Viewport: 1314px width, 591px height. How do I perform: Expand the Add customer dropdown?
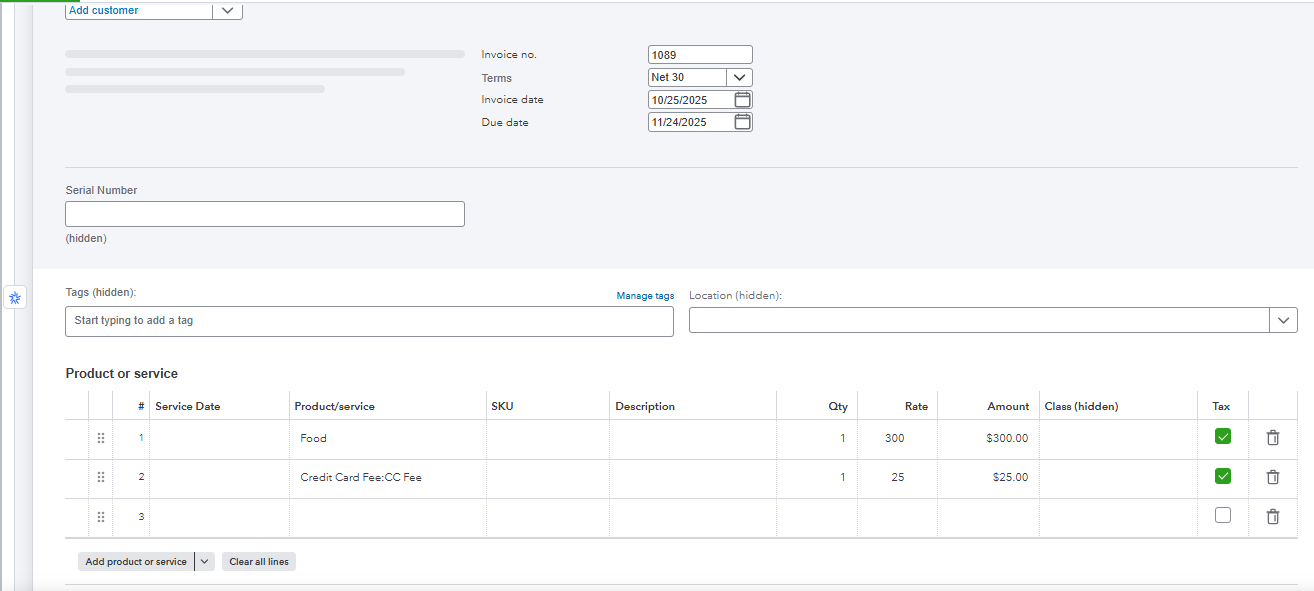(227, 10)
